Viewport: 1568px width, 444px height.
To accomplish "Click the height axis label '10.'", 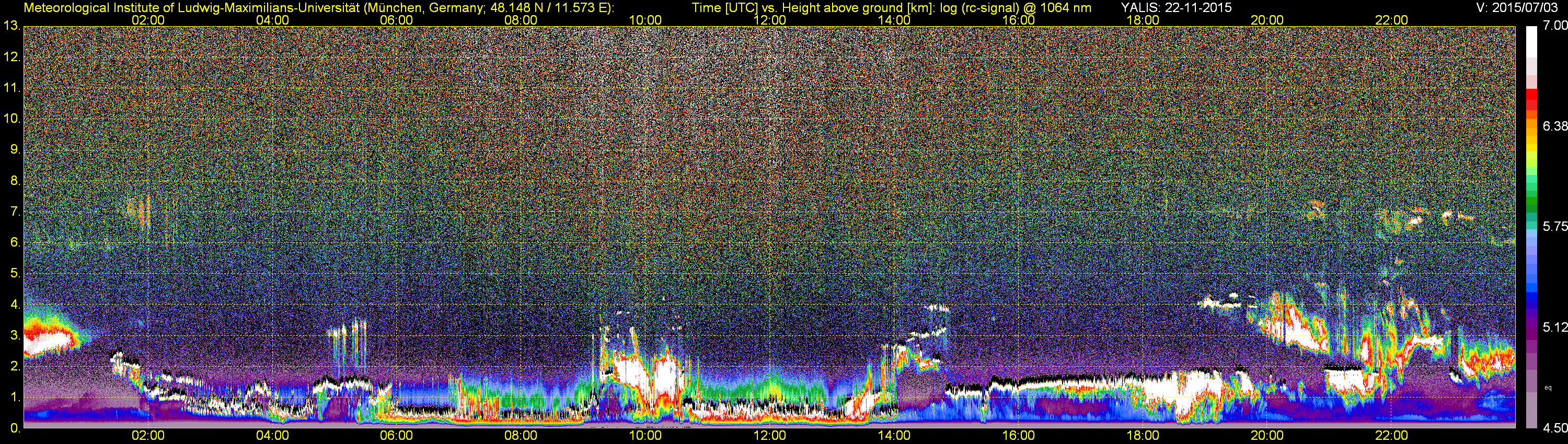I will 12,119.
